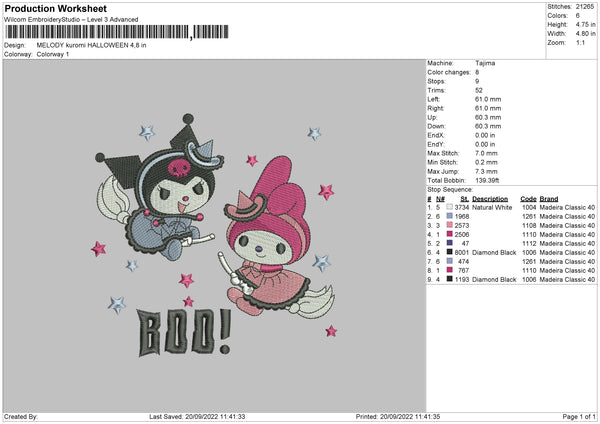Click stitch count 2573 in row 3
Viewport: 600px width, 424px height.
click(x=462, y=225)
